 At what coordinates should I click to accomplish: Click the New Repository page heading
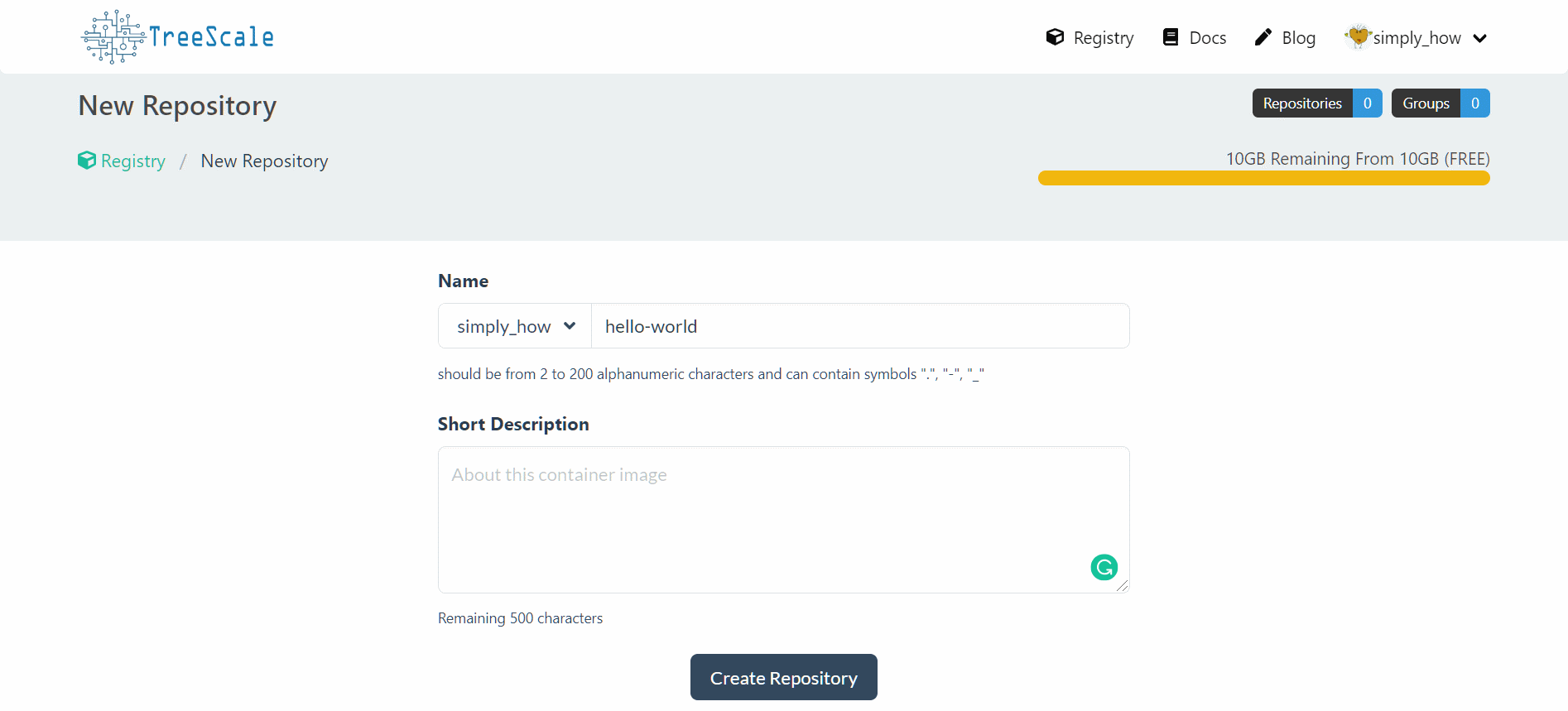pos(177,106)
